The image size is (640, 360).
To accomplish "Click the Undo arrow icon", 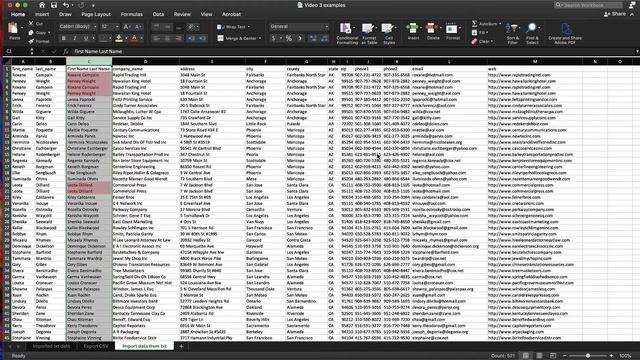I will point(66,5).
